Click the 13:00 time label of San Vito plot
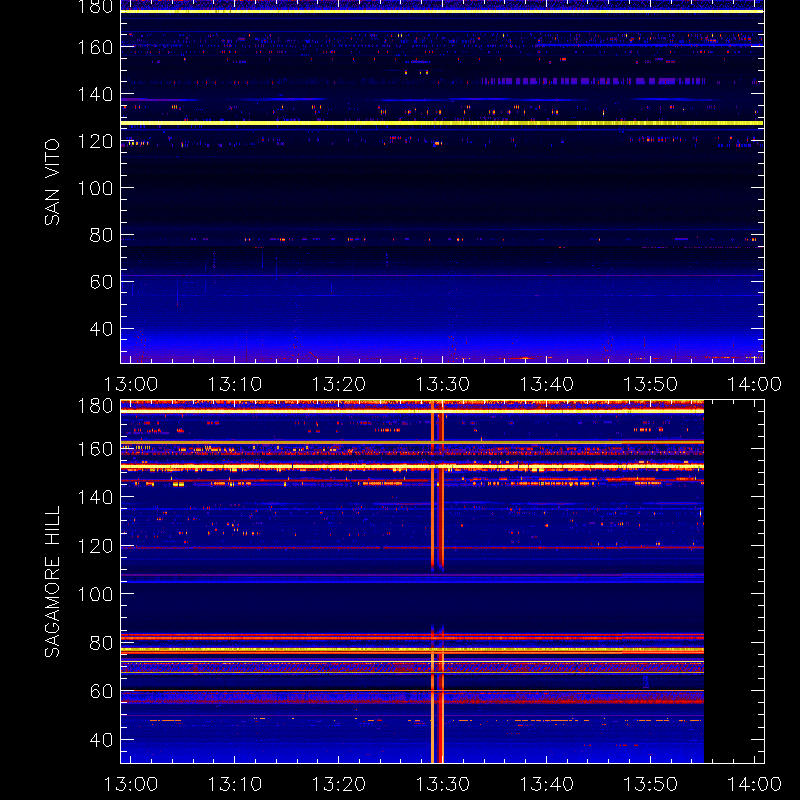This screenshot has height=800, width=800. [x=131, y=384]
